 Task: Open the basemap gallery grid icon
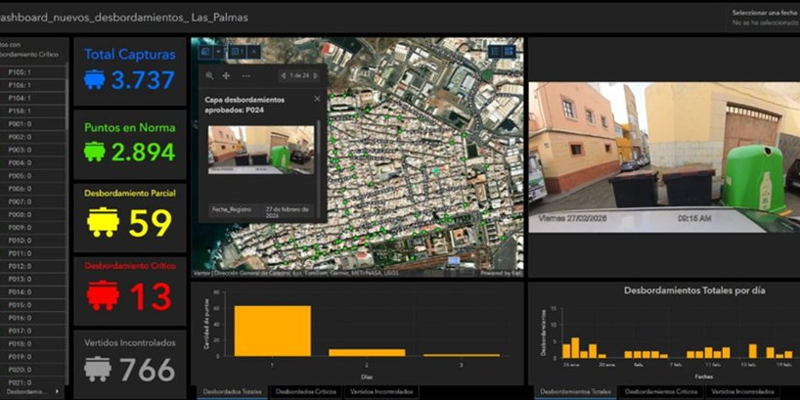(x=509, y=52)
